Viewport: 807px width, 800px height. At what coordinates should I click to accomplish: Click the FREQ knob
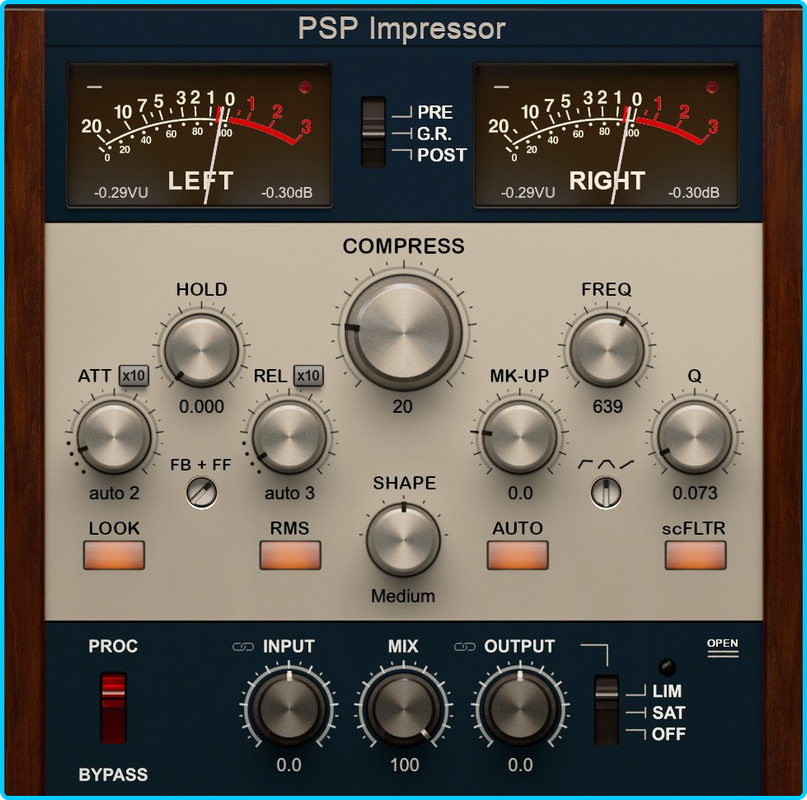pyautogui.click(x=607, y=350)
